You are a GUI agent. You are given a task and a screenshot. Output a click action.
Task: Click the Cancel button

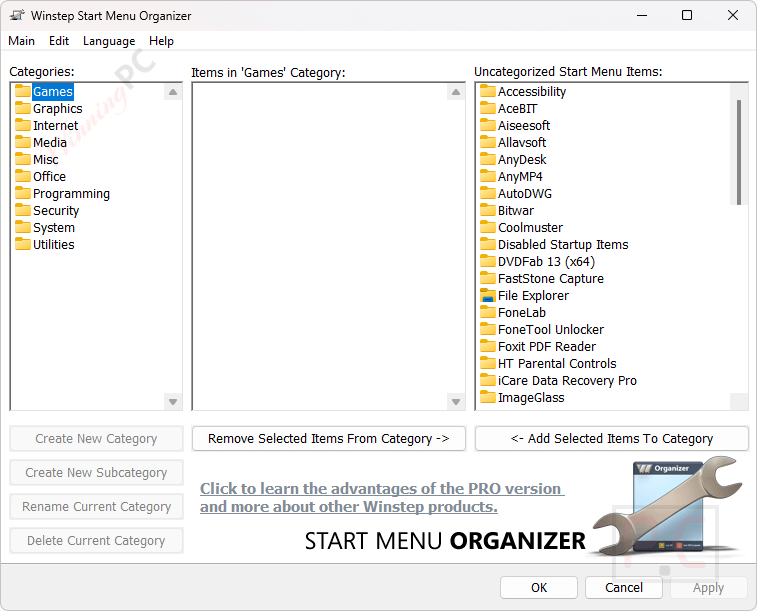point(624,587)
